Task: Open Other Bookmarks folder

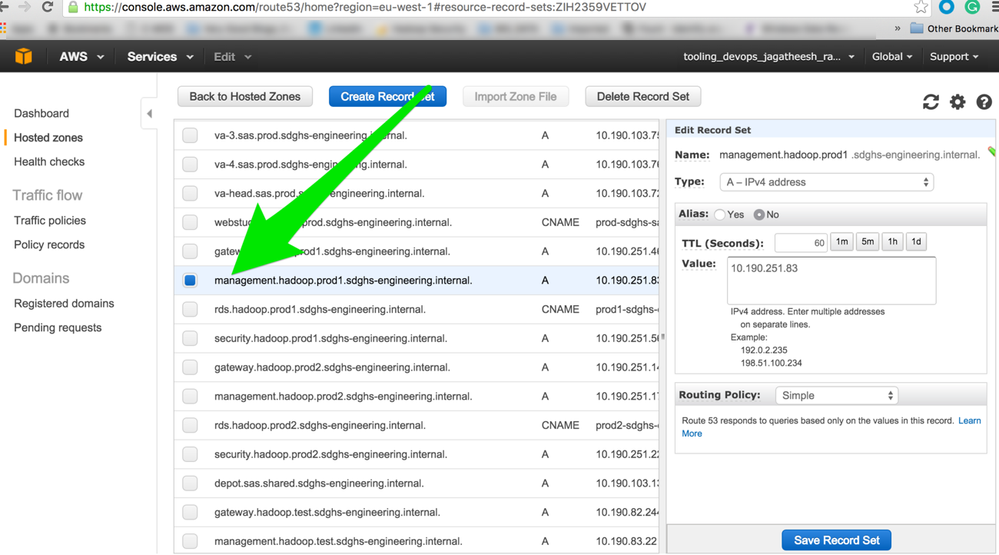Action: coord(954,28)
